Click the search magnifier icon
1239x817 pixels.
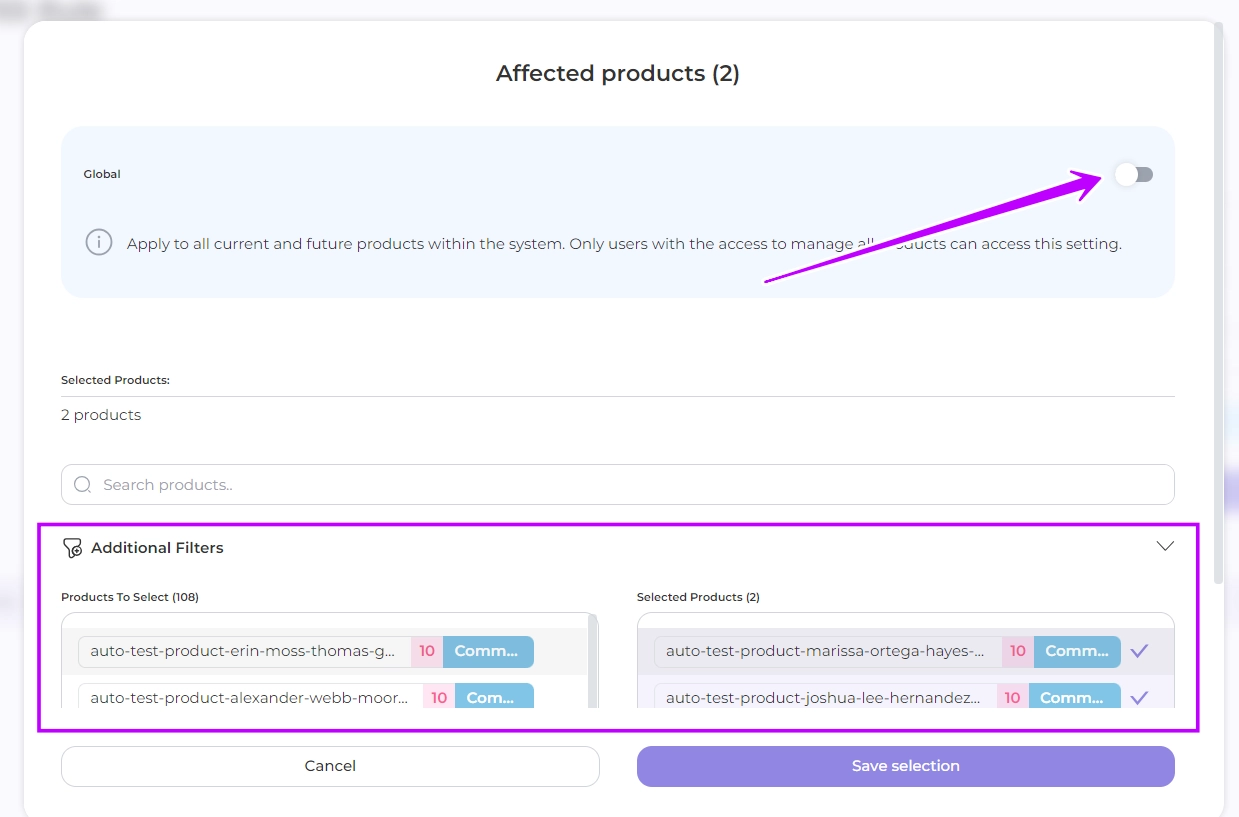tap(83, 485)
